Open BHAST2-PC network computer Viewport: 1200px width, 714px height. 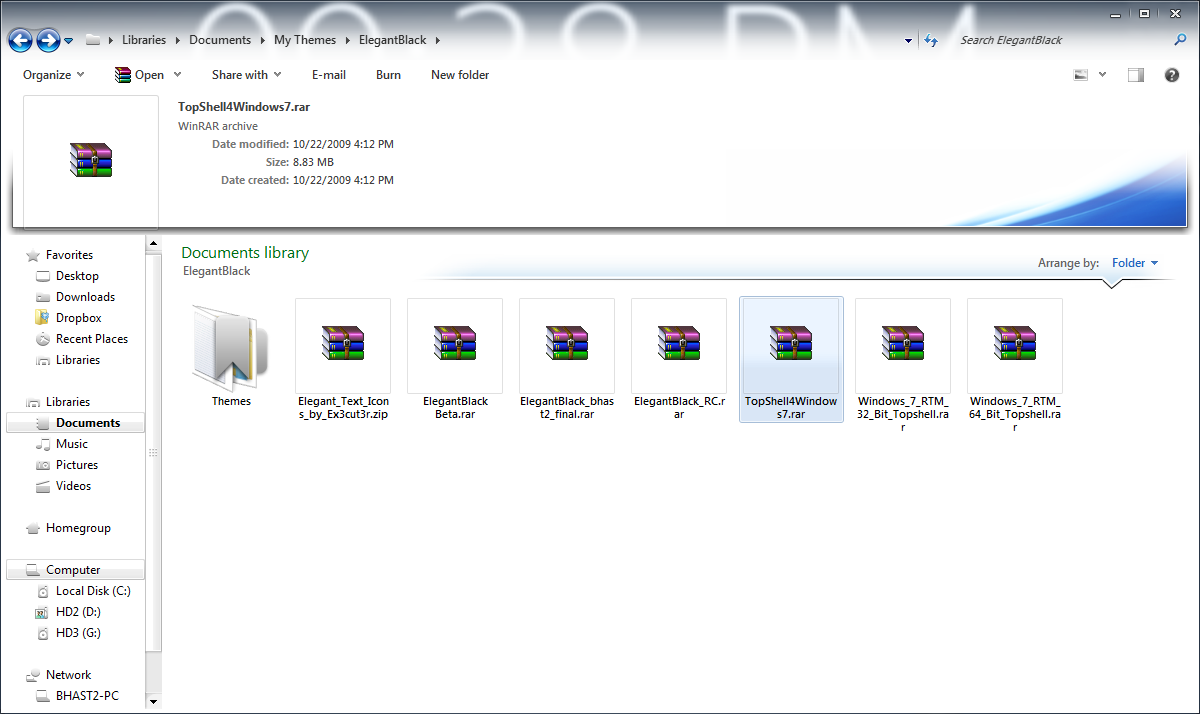[87, 696]
